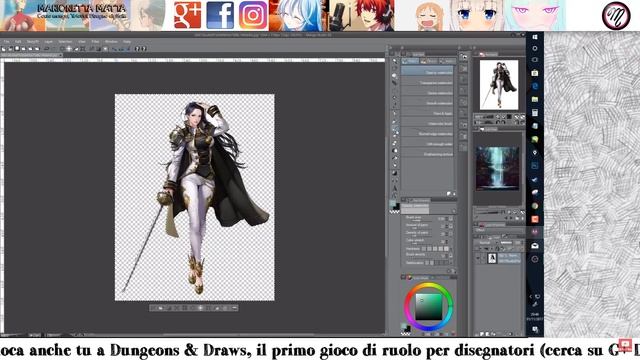The width and height of the screenshot is (640, 360).
Task: Set Hardness to the last square level
Action: coord(446,249)
